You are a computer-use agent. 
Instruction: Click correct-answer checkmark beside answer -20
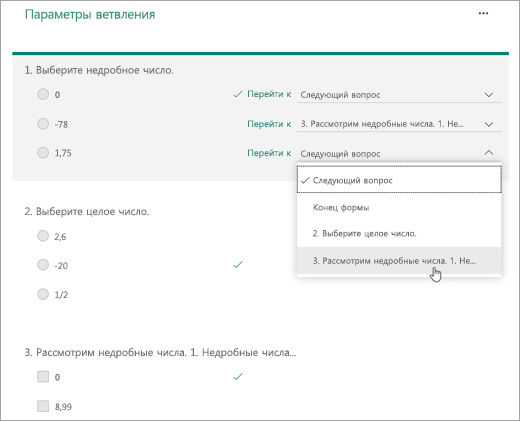[x=238, y=265]
